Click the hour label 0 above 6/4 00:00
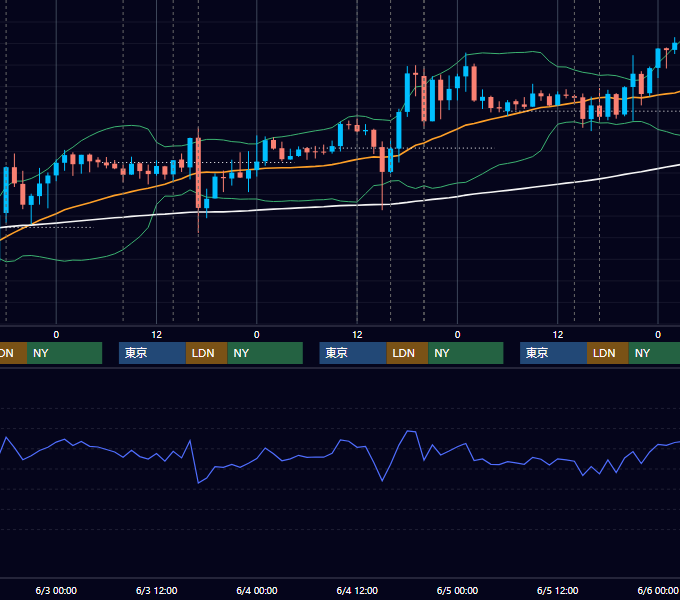This screenshot has height=600, width=680. [257, 335]
